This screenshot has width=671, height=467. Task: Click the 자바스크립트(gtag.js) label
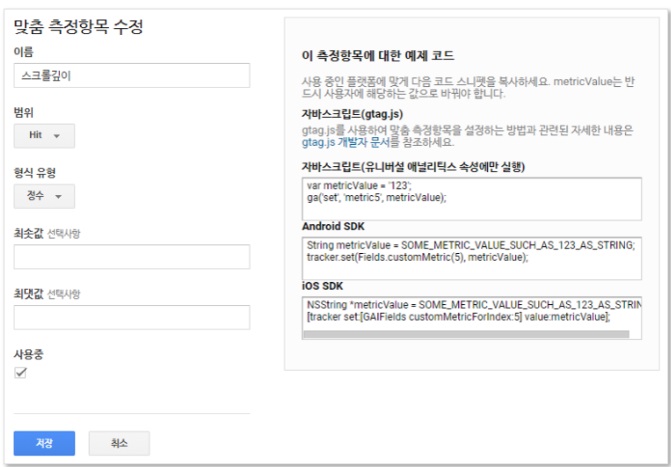352,115
